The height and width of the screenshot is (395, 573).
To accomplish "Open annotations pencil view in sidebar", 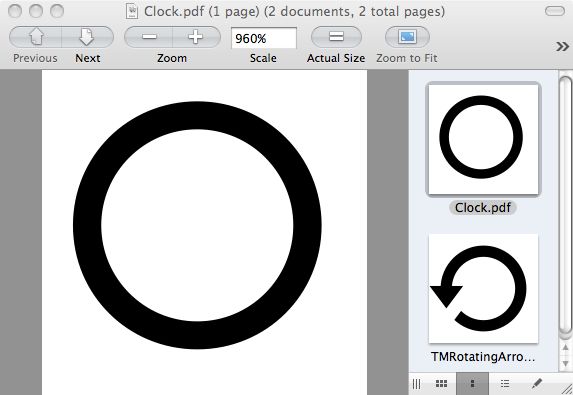I will tap(536, 384).
